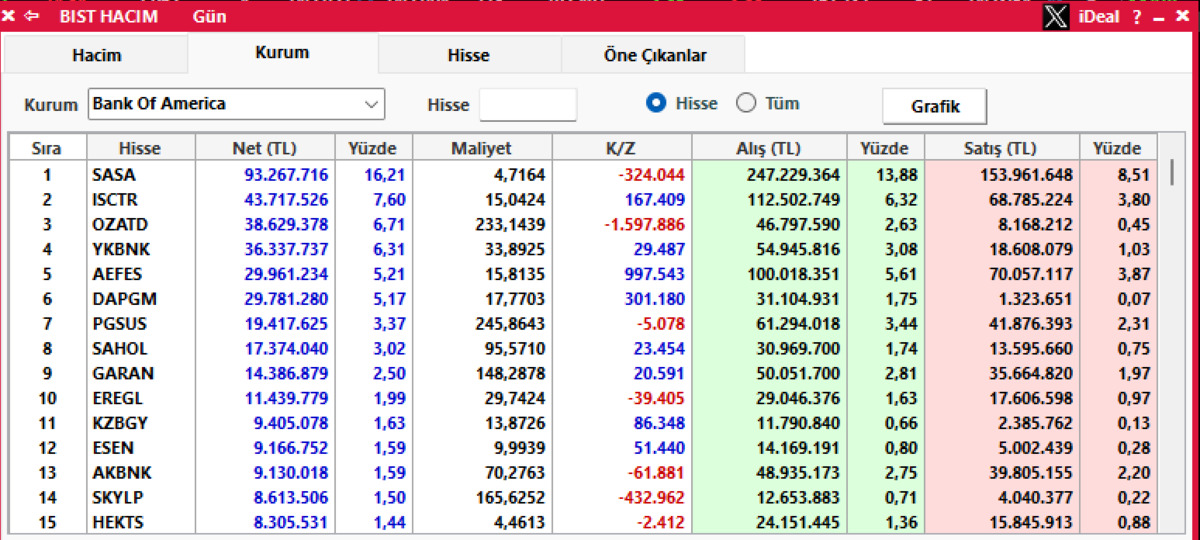Open the Bank Of America combo box
Screen dimensions: 1200x540
point(236,104)
